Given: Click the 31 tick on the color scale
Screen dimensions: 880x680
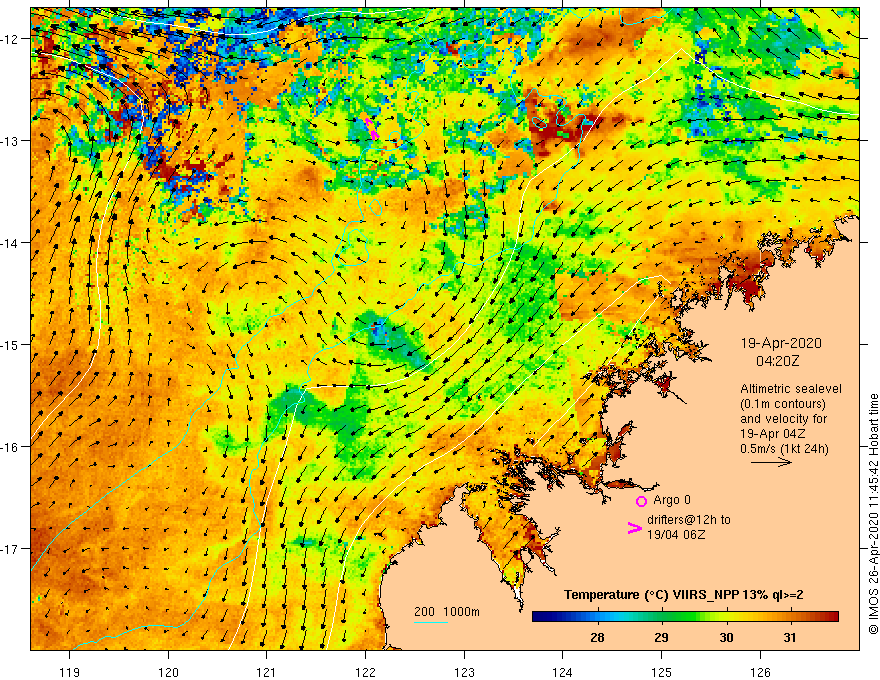Looking at the screenshot, I should (790, 637).
